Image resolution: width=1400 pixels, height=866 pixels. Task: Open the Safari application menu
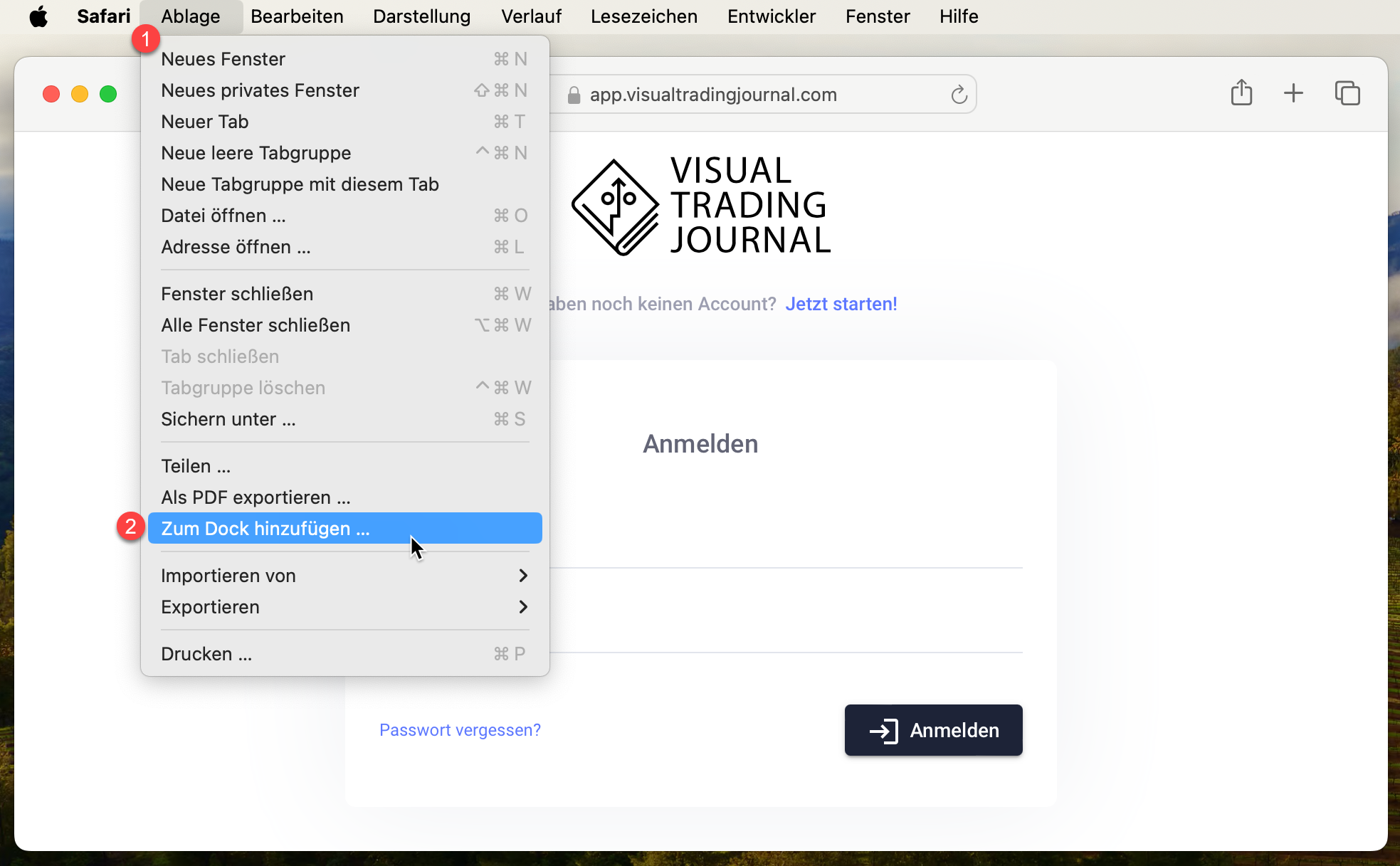click(104, 16)
